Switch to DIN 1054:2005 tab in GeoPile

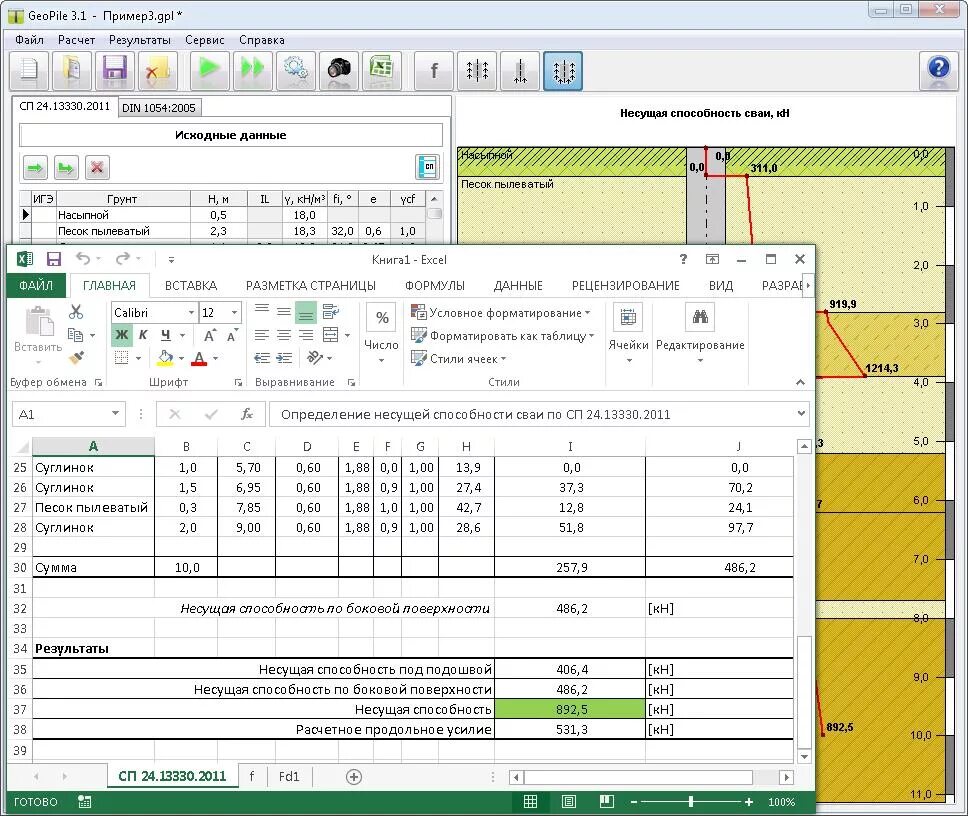pyautogui.click(x=159, y=108)
